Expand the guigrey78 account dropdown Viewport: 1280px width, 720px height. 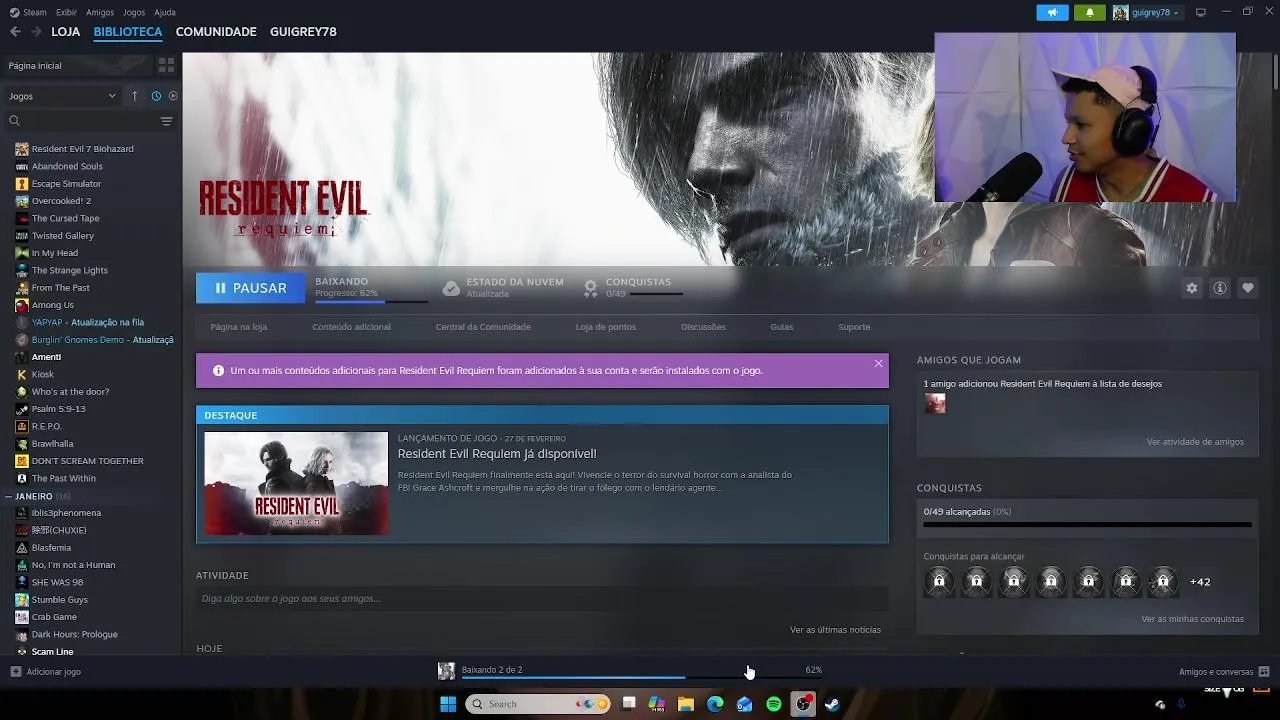[x=1146, y=12]
